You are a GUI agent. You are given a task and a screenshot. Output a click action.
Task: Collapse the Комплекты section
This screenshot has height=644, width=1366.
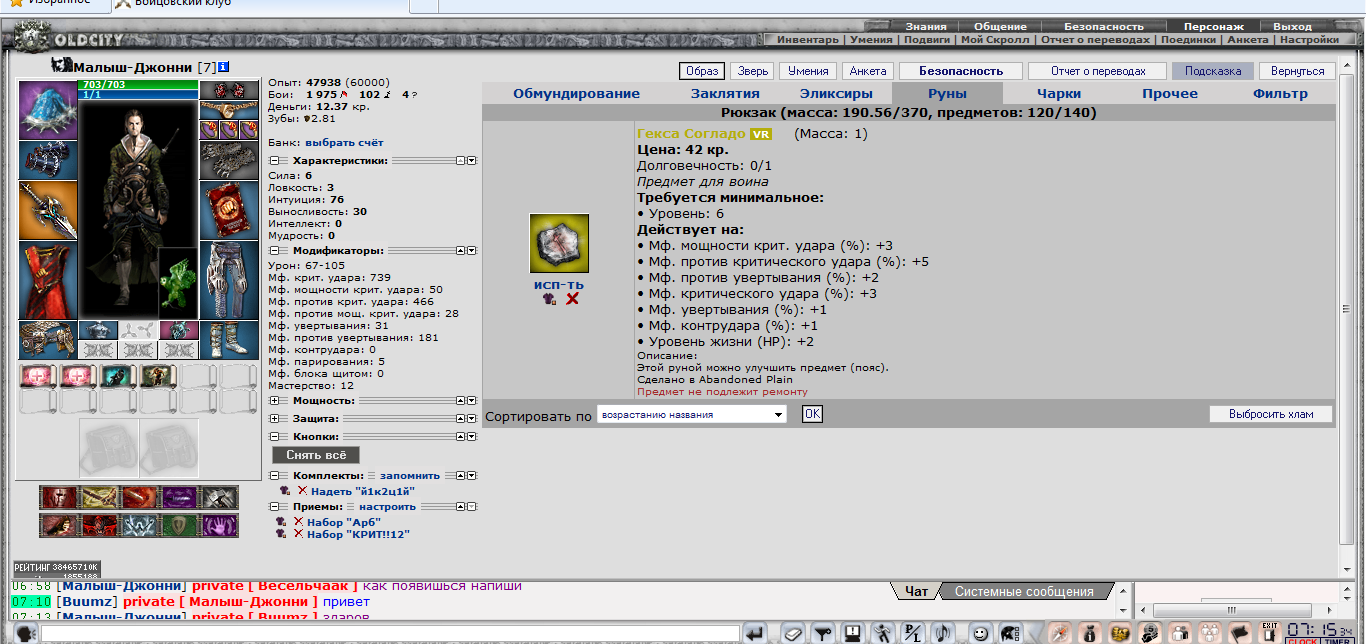275,476
